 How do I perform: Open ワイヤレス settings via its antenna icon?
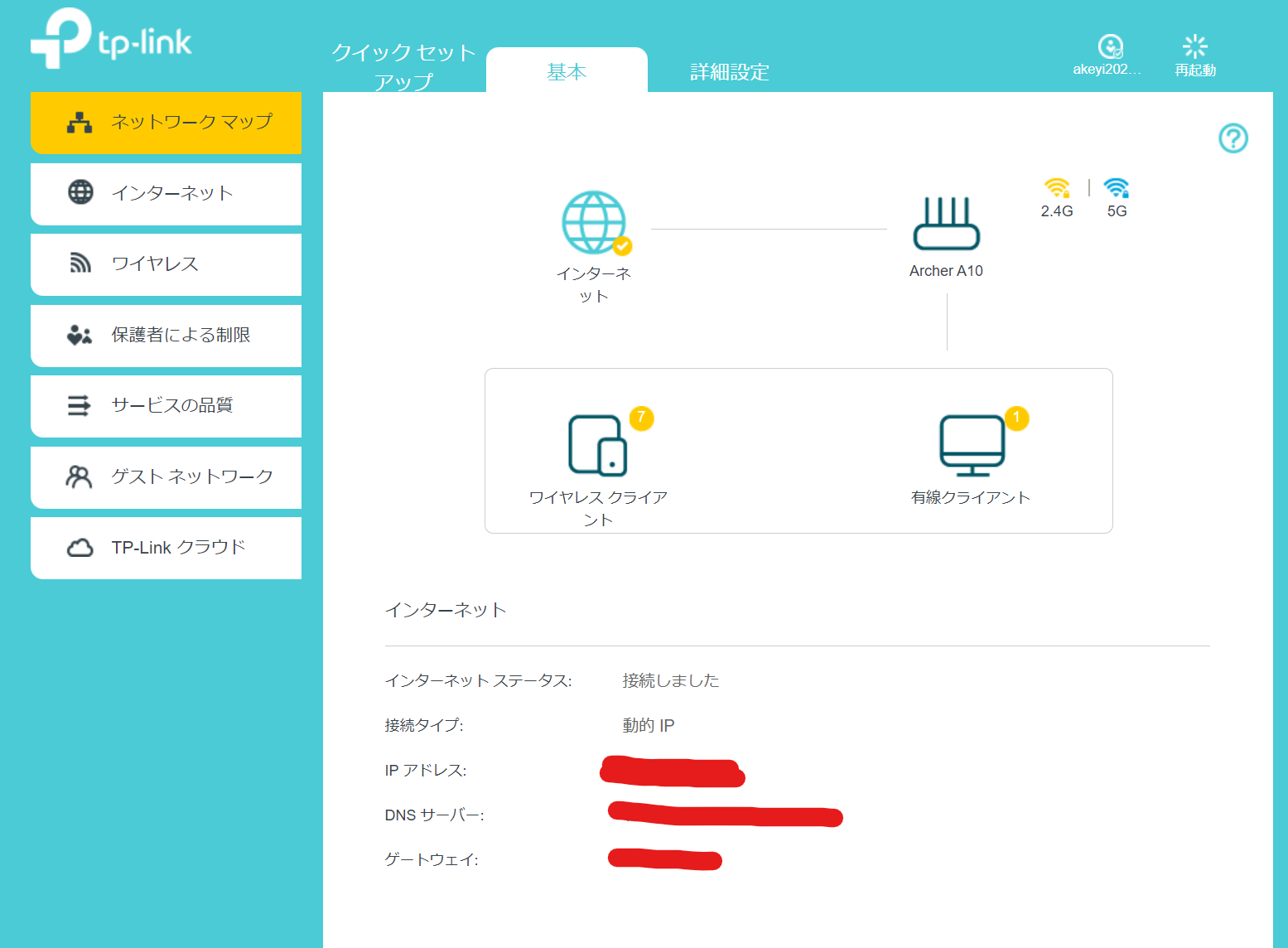pos(80,264)
